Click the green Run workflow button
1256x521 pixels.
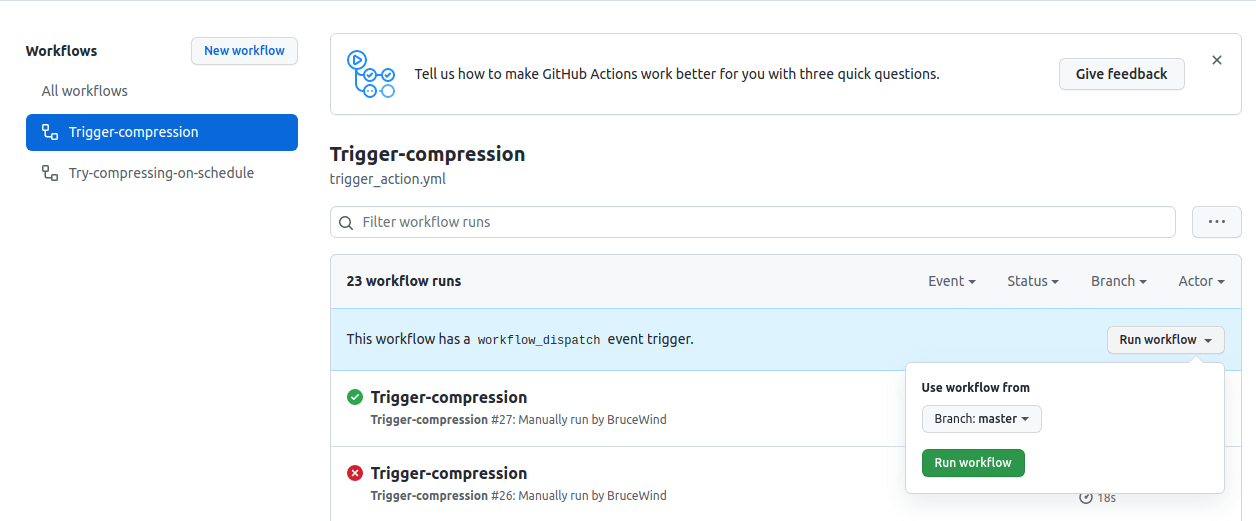click(973, 463)
